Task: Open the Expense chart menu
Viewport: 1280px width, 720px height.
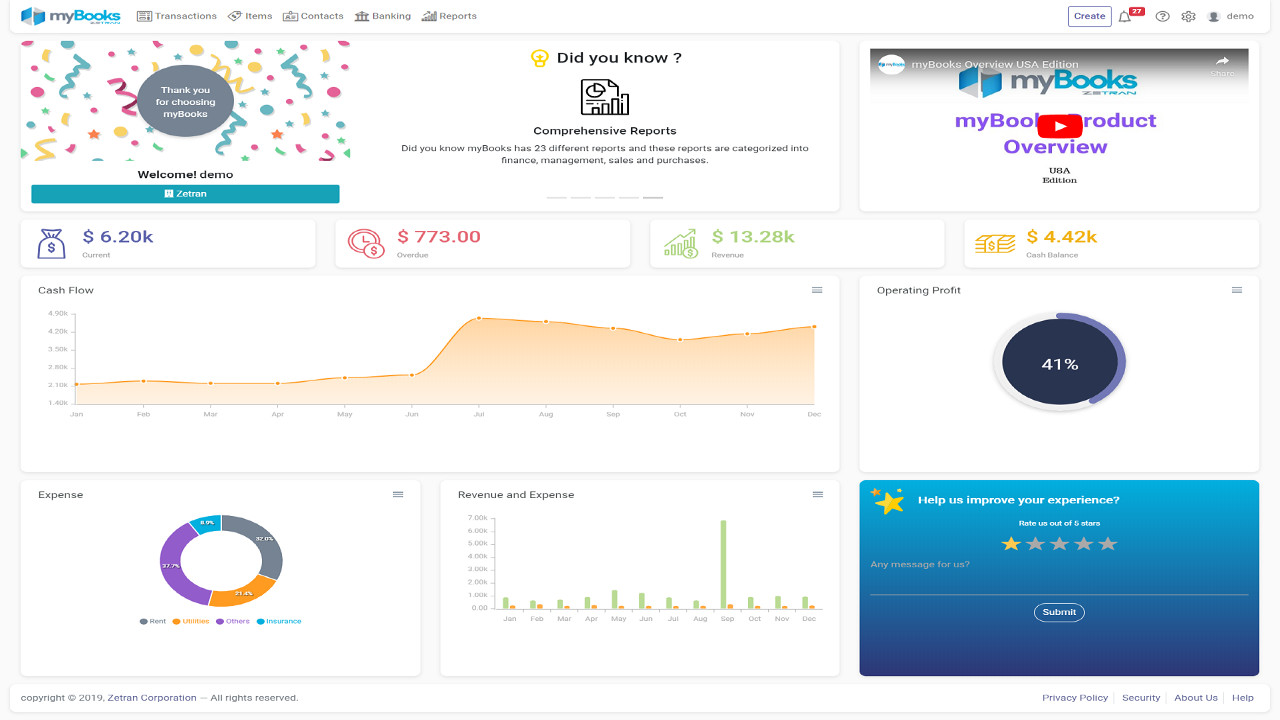Action: coord(398,494)
